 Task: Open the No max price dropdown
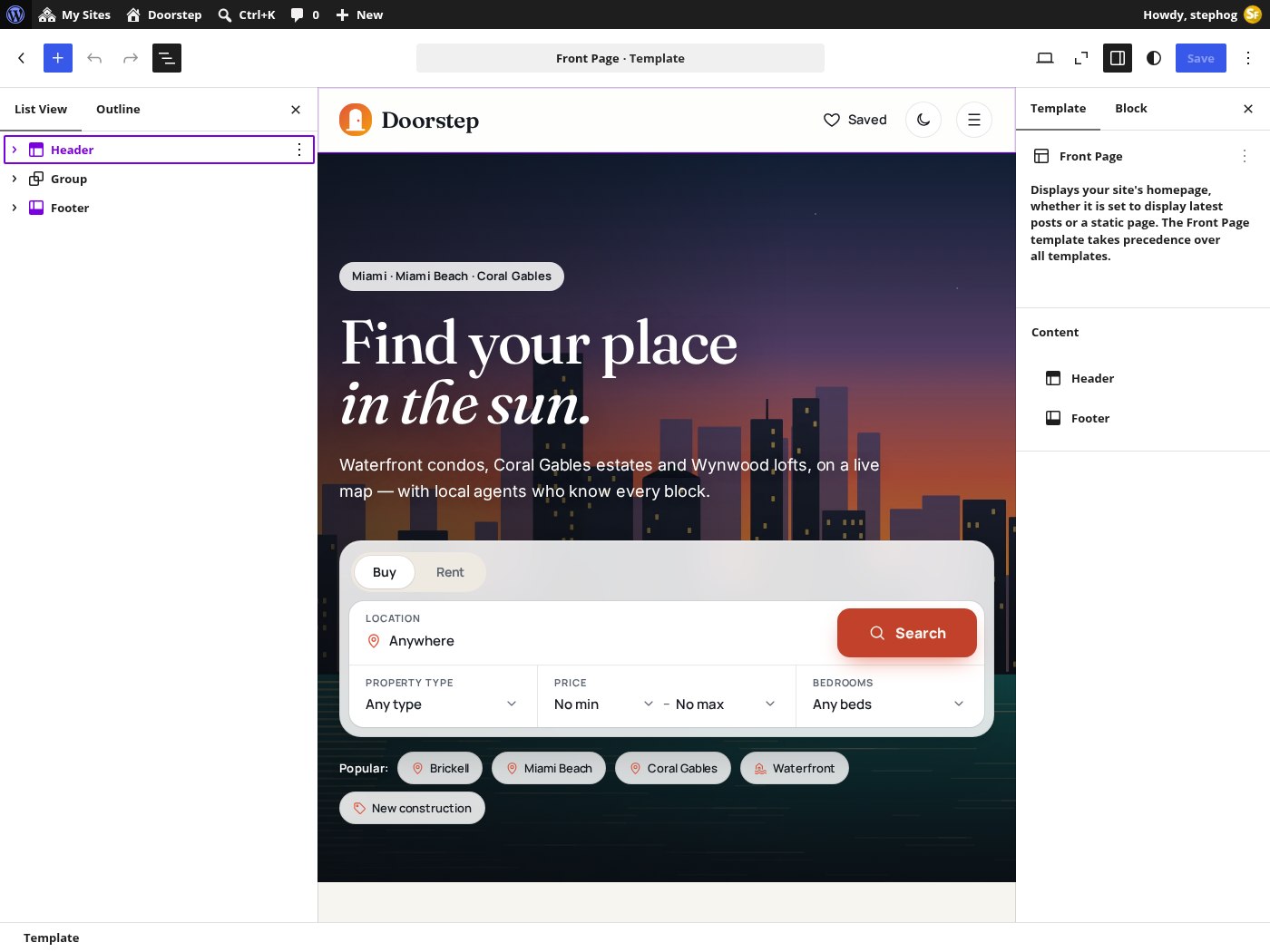click(726, 704)
